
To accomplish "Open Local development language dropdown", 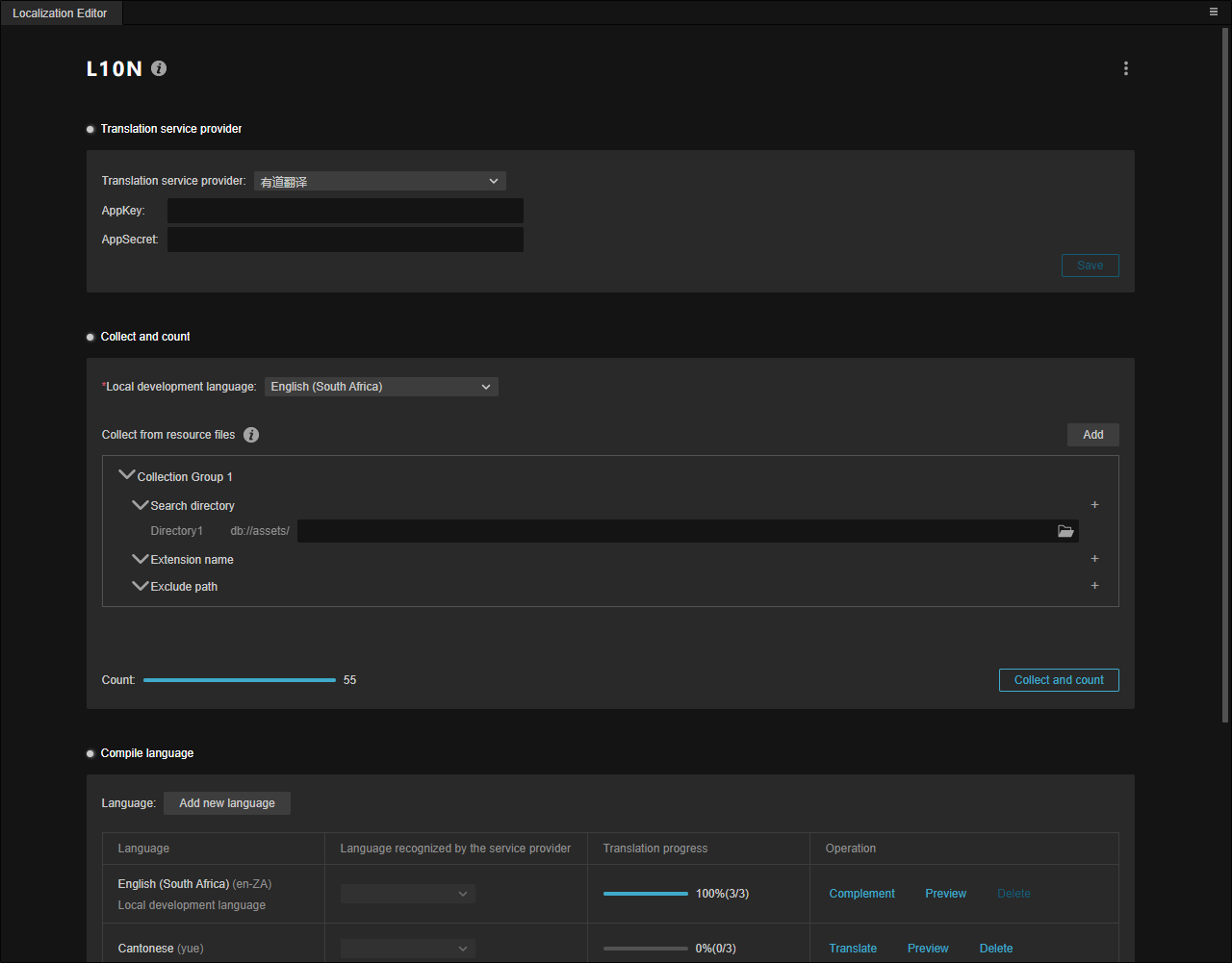I will coord(381,387).
